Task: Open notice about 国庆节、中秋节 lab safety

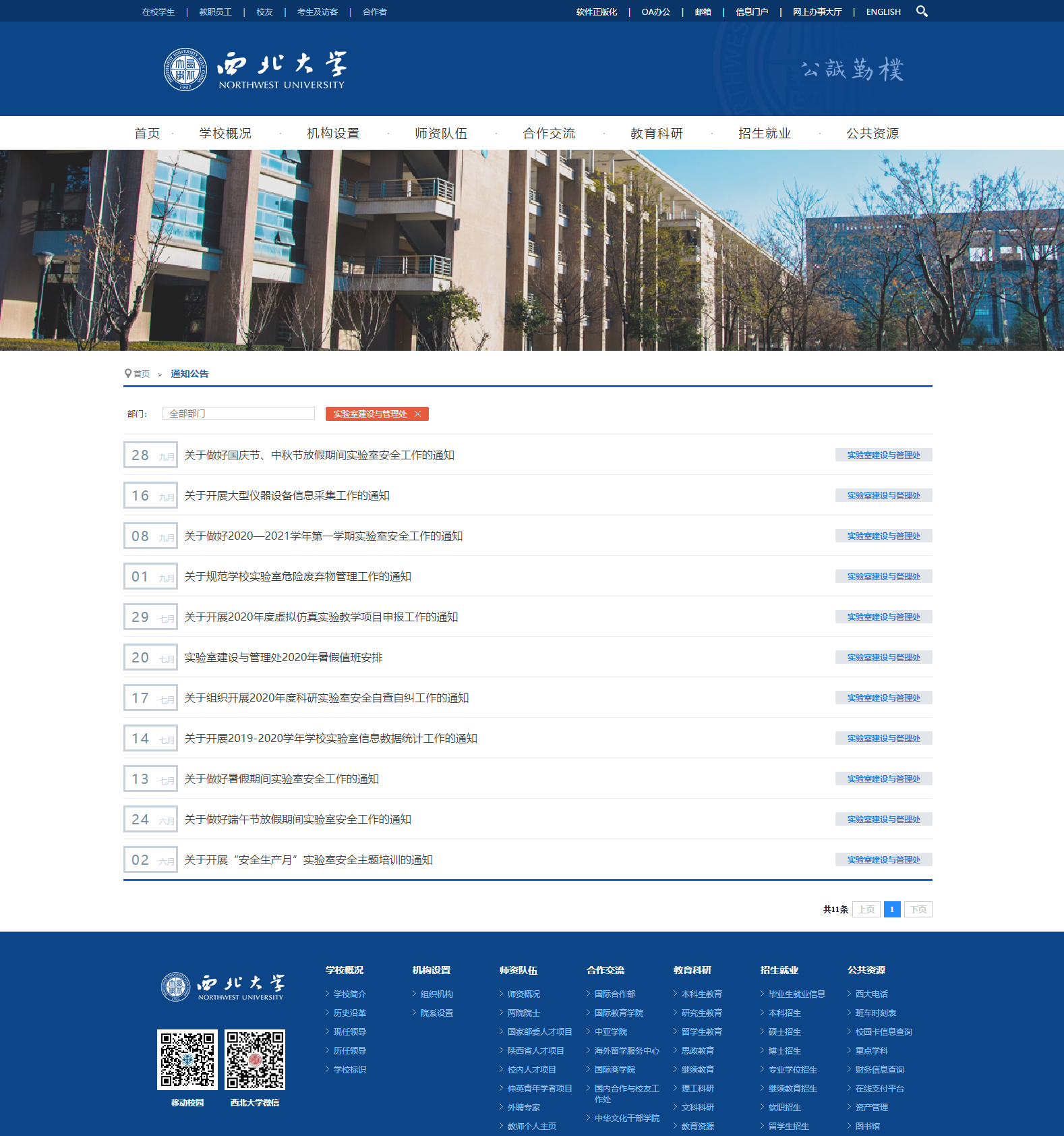Action: tap(319, 455)
